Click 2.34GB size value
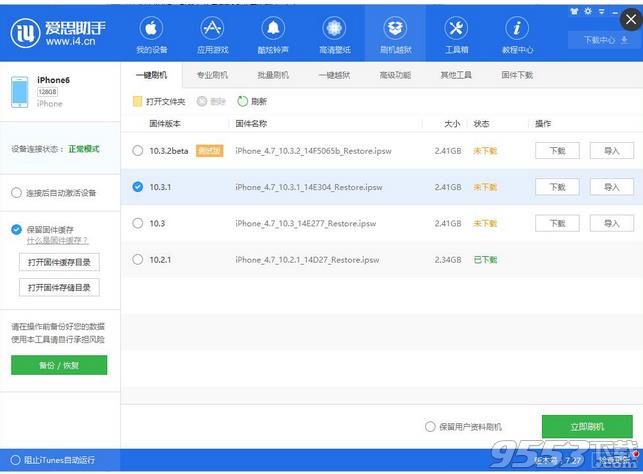Image resolution: width=643 pixels, height=474 pixels. (448, 260)
